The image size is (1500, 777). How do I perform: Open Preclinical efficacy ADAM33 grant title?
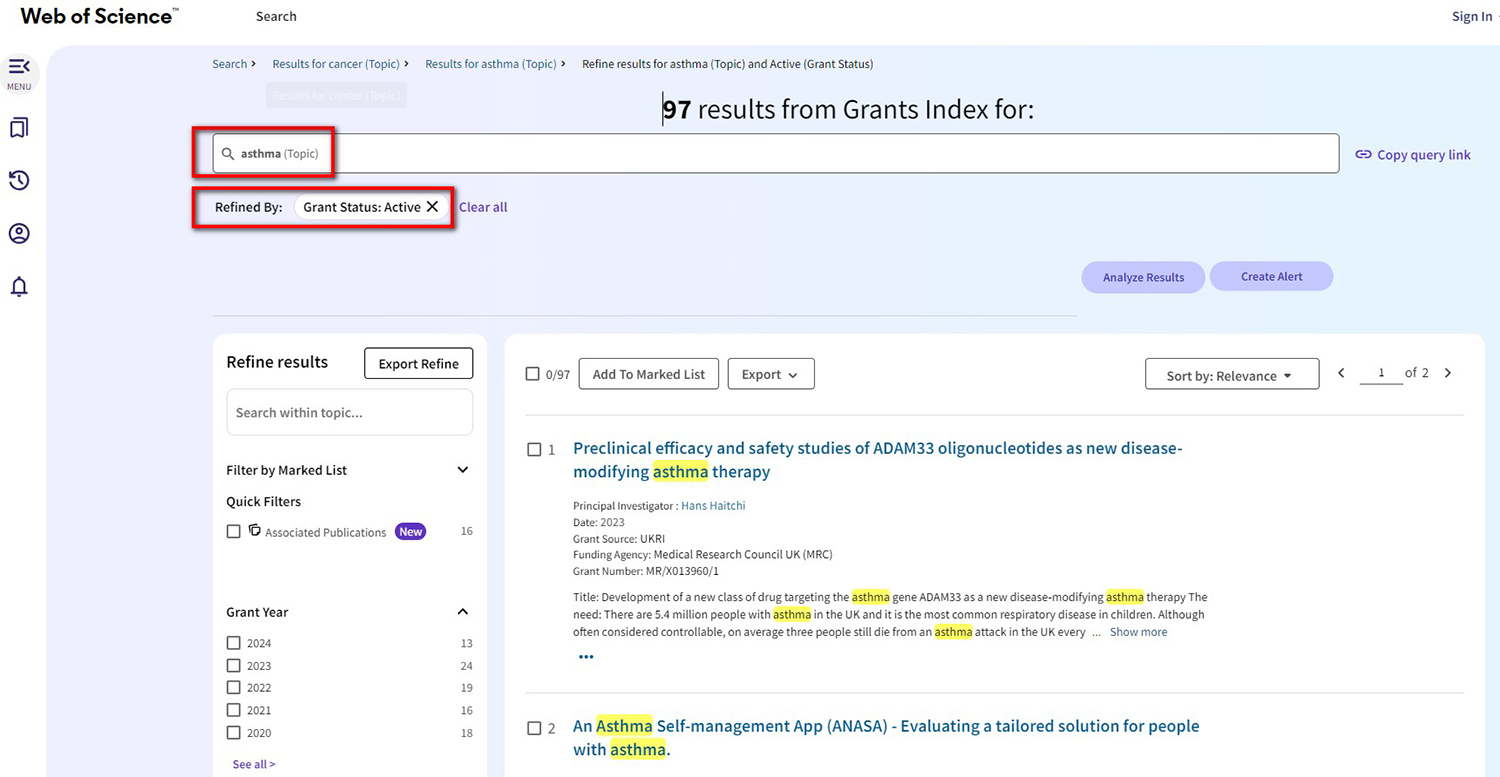pyautogui.click(x=877, y=460)
